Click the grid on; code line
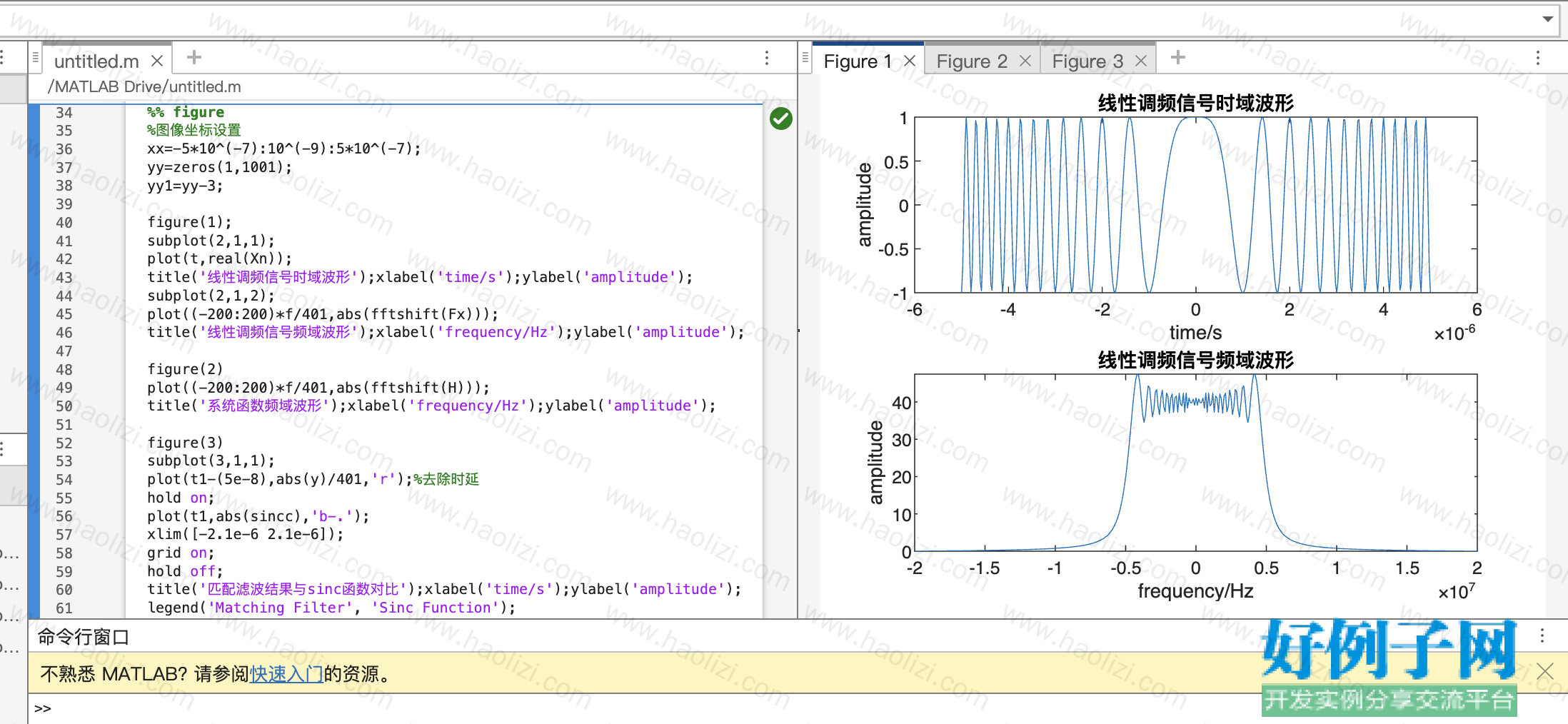 [181, 553]
